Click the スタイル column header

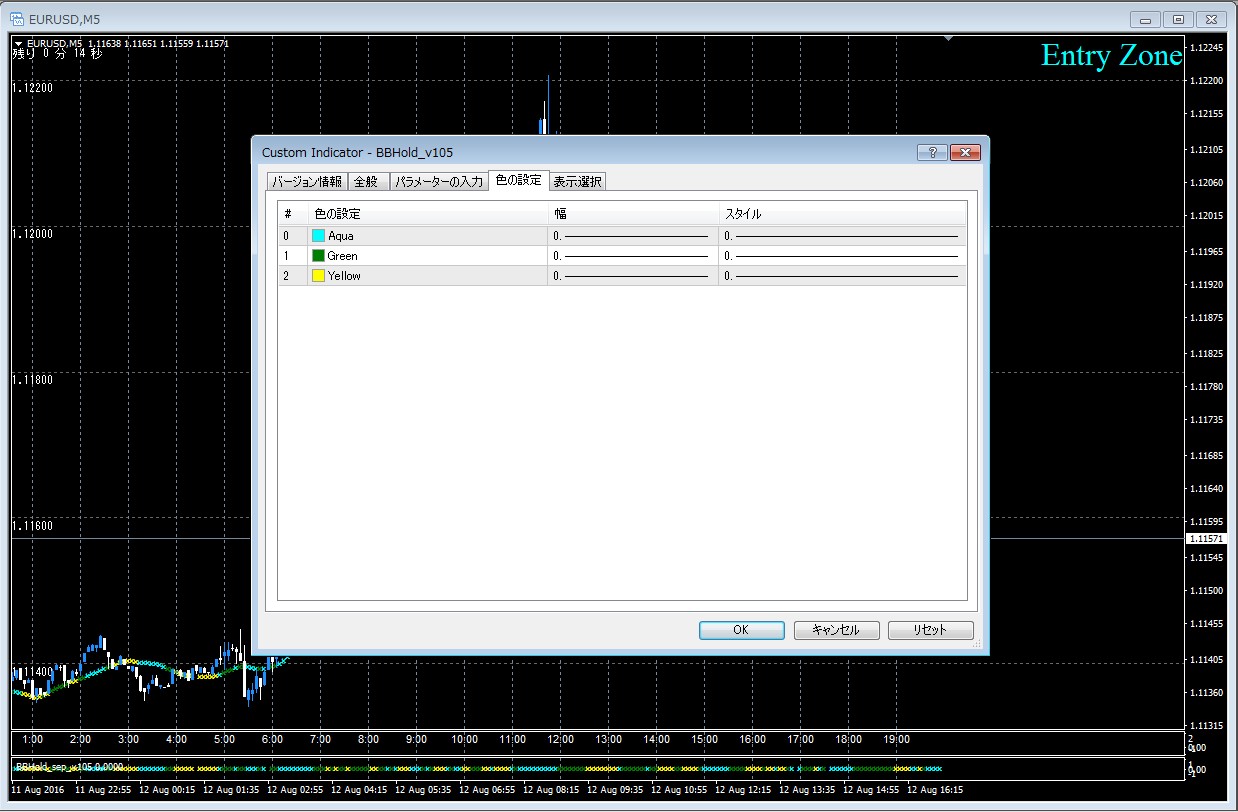pos(842,214)
